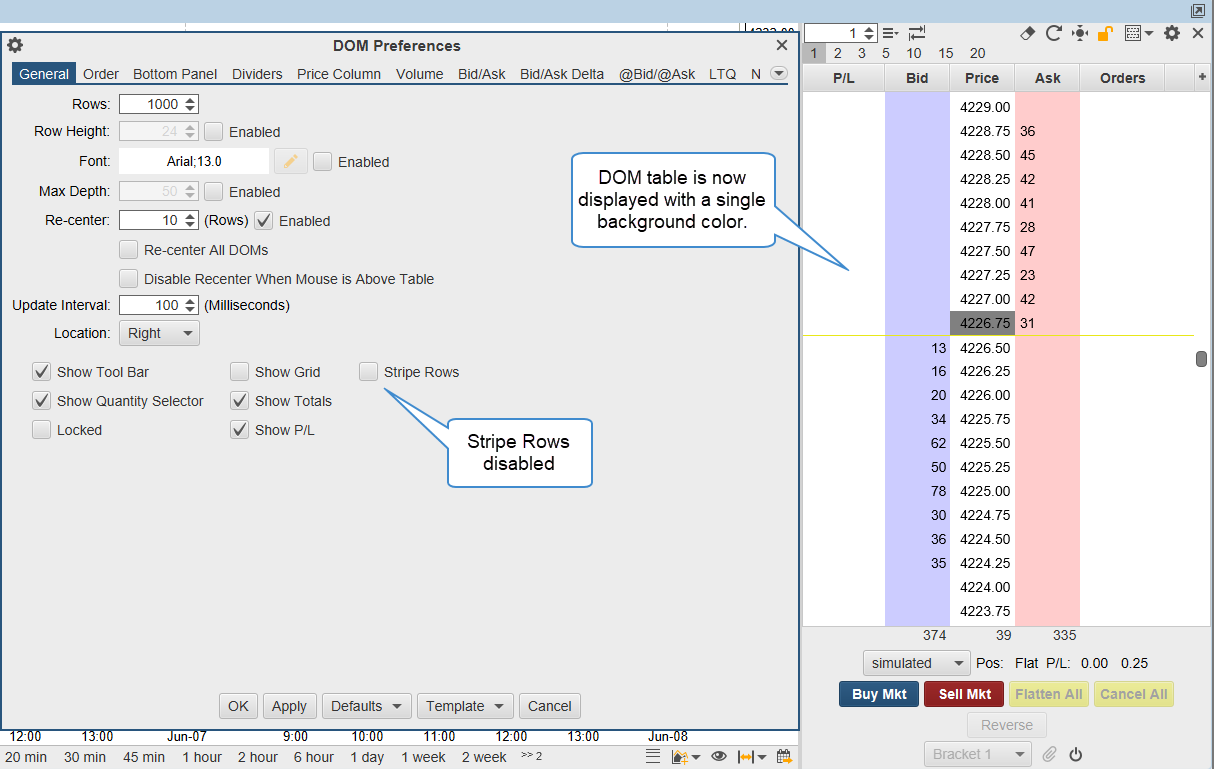Click the refresh arrow icon in DOM toolbar
This screenshot has width=1214, height=769.
1053,33
